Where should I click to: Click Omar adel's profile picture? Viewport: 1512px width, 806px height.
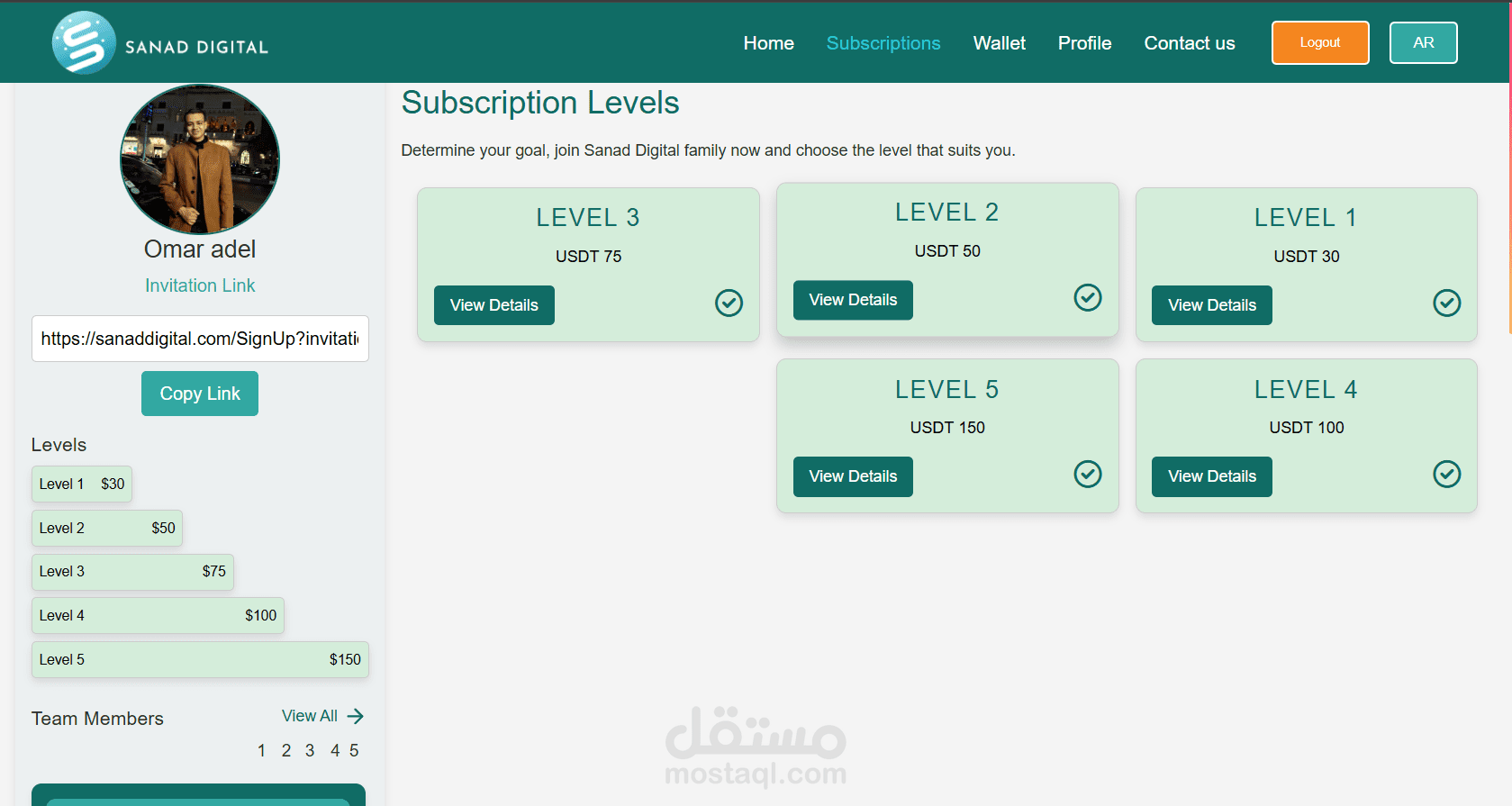tap(200, 159)
